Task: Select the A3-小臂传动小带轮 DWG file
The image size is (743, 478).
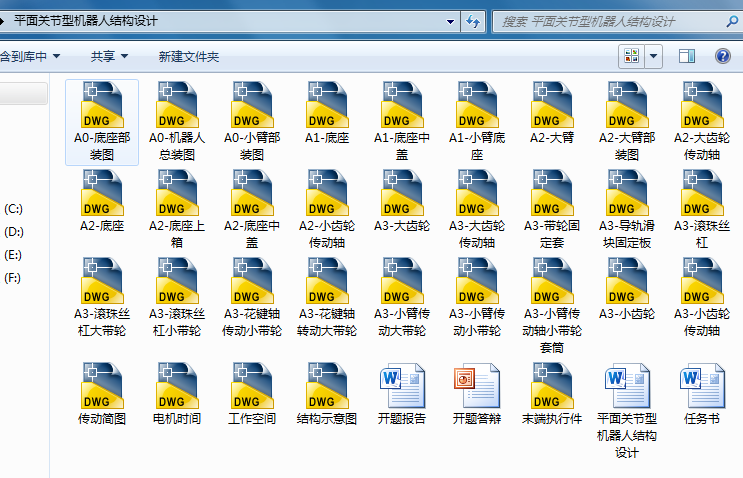Action: coord(477,298)
